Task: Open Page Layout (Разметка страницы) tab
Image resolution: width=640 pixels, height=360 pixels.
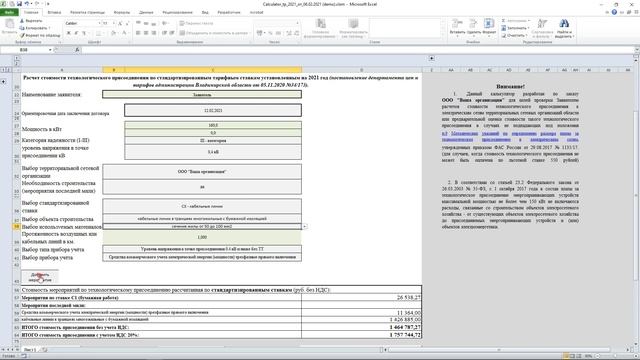Action: pos(87,12)
